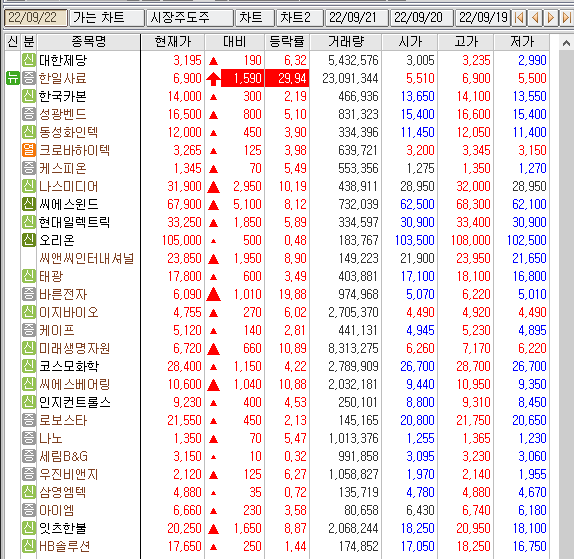
Task: Click the 신 badge beside 태광
Action: (29, 276)
